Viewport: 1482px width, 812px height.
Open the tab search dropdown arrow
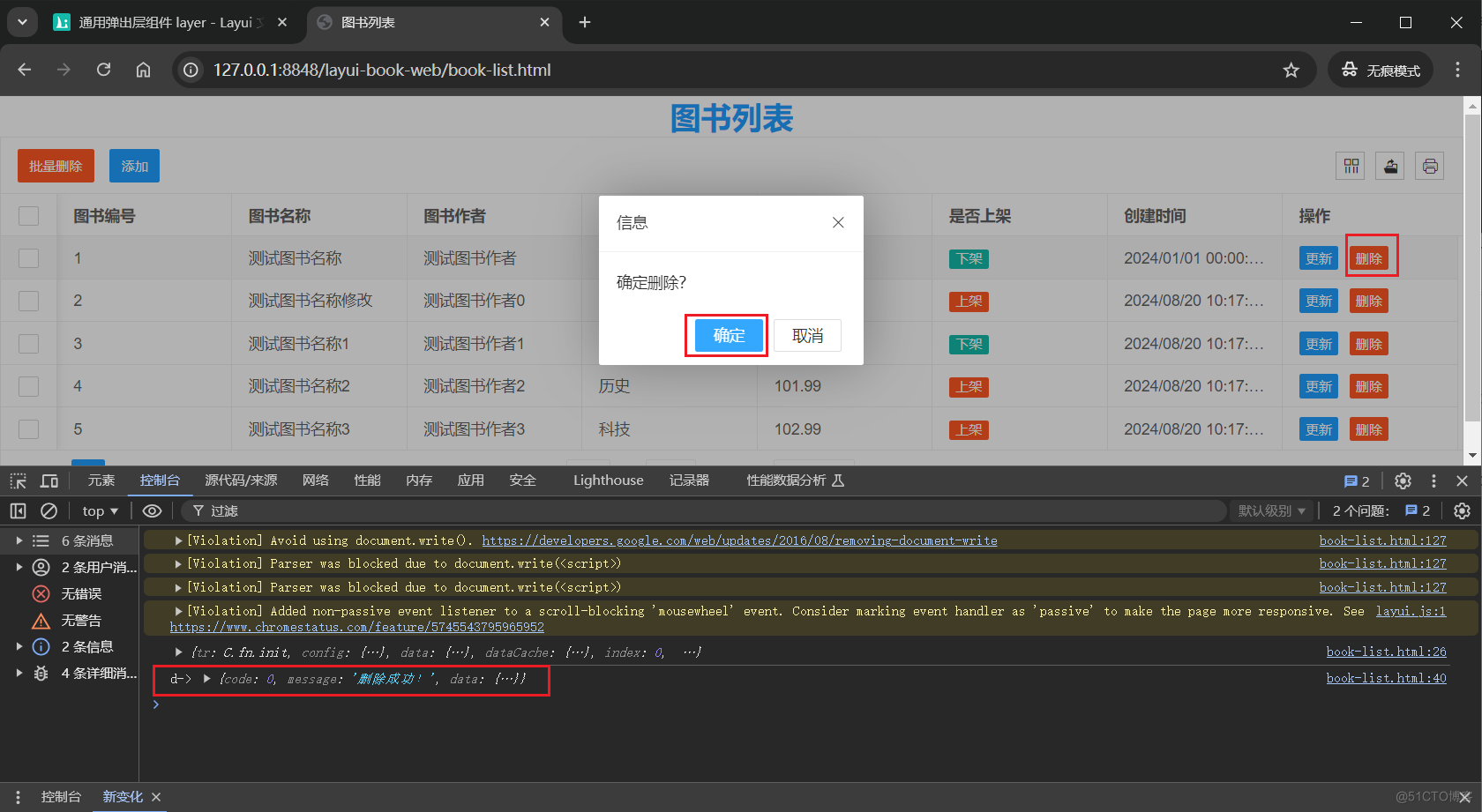[22, 22]
